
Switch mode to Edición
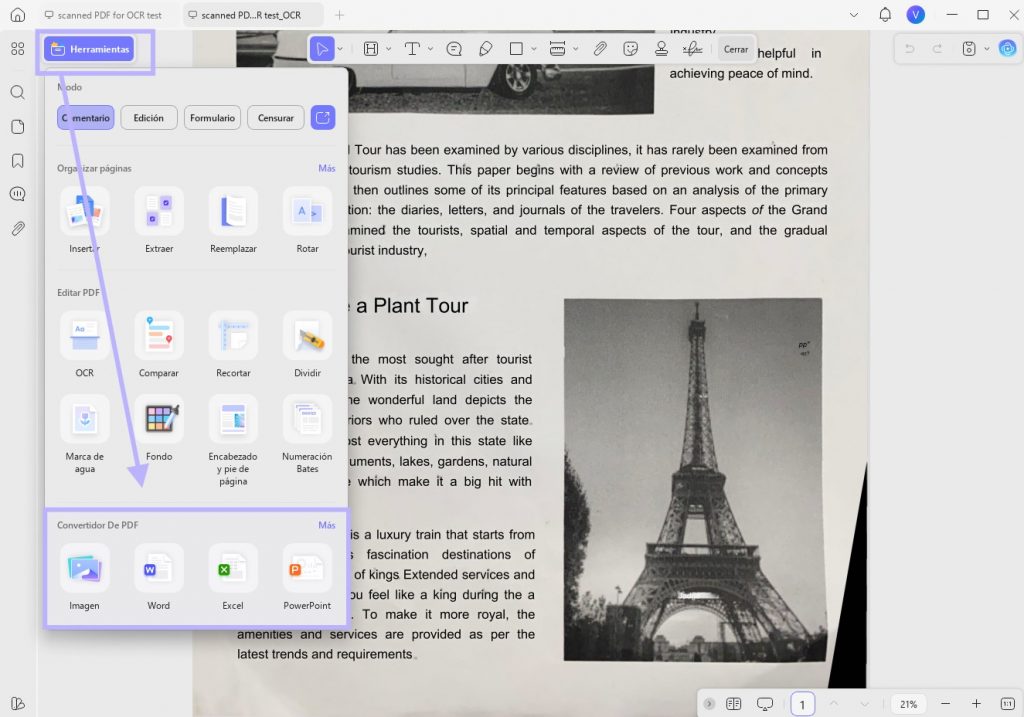[x=149, y=118]
